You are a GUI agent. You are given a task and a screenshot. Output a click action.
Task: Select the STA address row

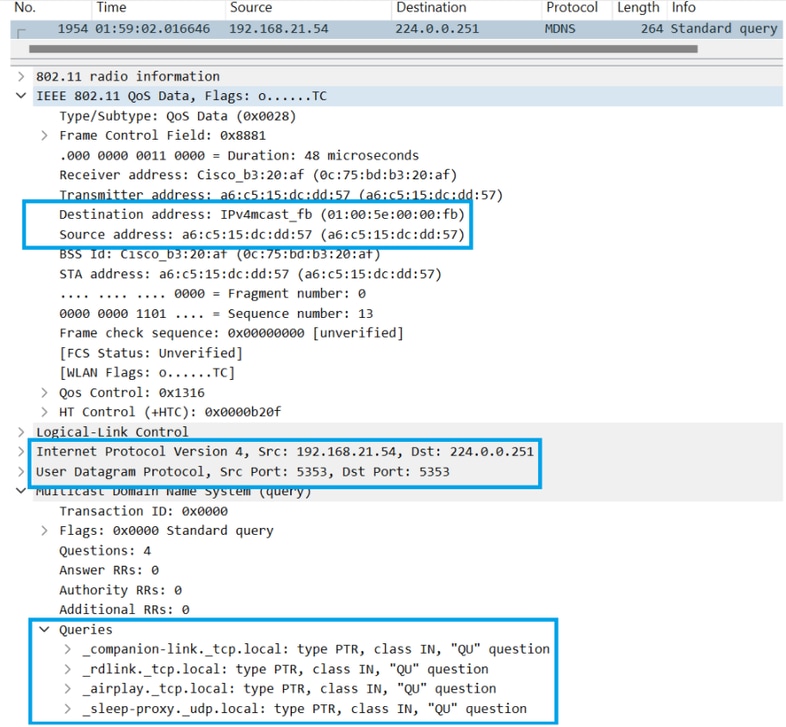click(250, 275)
